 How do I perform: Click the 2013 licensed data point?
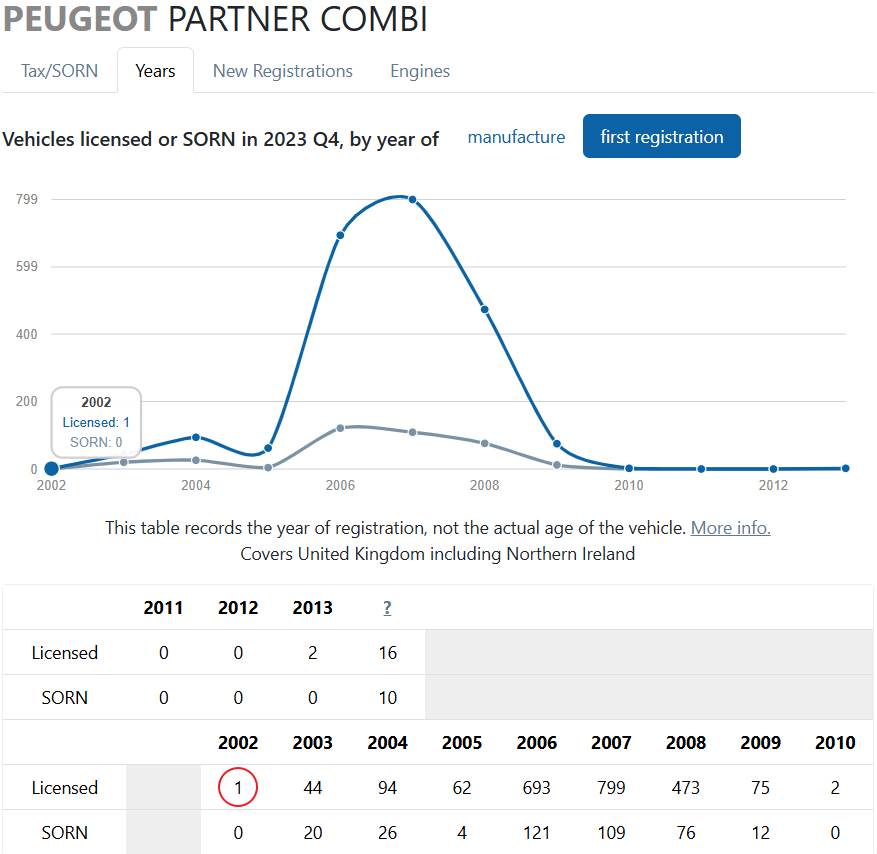[x=846, y=469]
